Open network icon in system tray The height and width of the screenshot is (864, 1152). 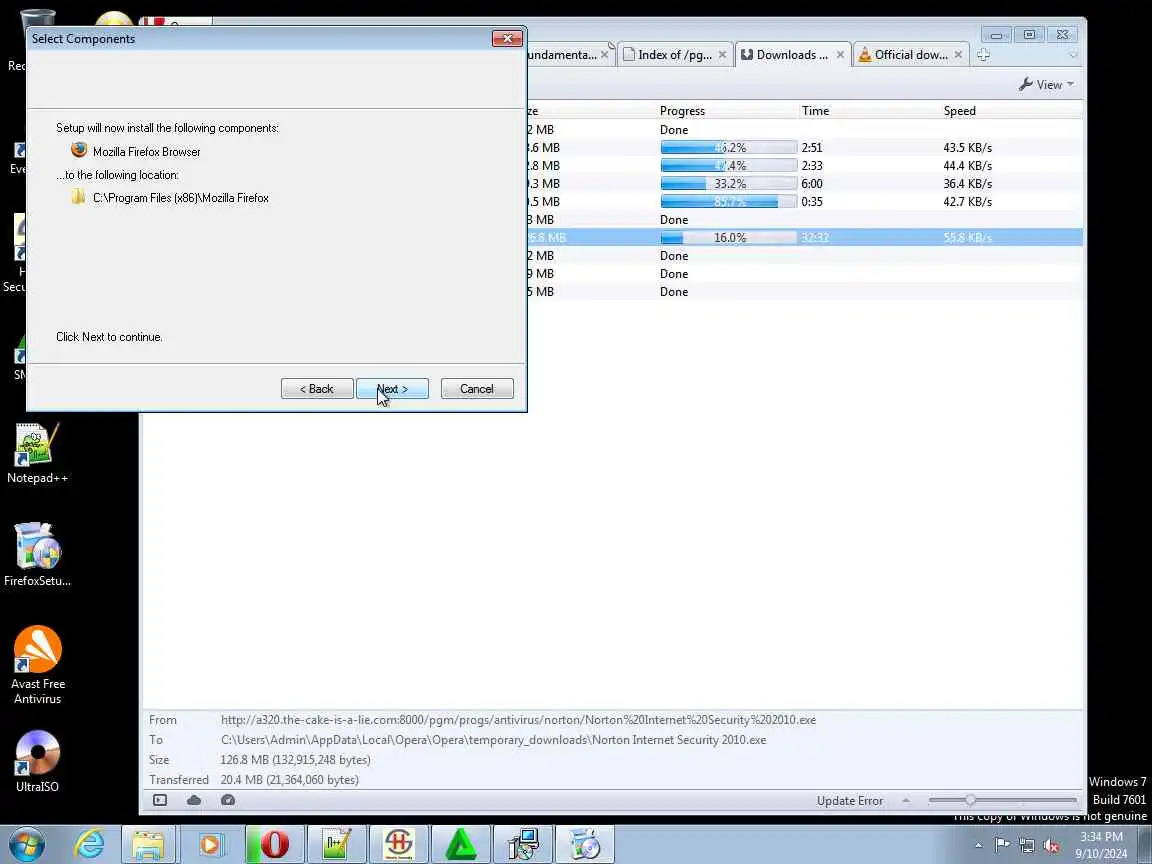pos(1027,845)
